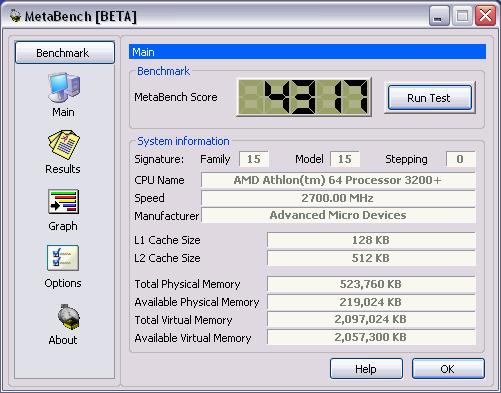Click the Graph label in sidebar
Screen dimensions: 501x393
pos(63,226)
